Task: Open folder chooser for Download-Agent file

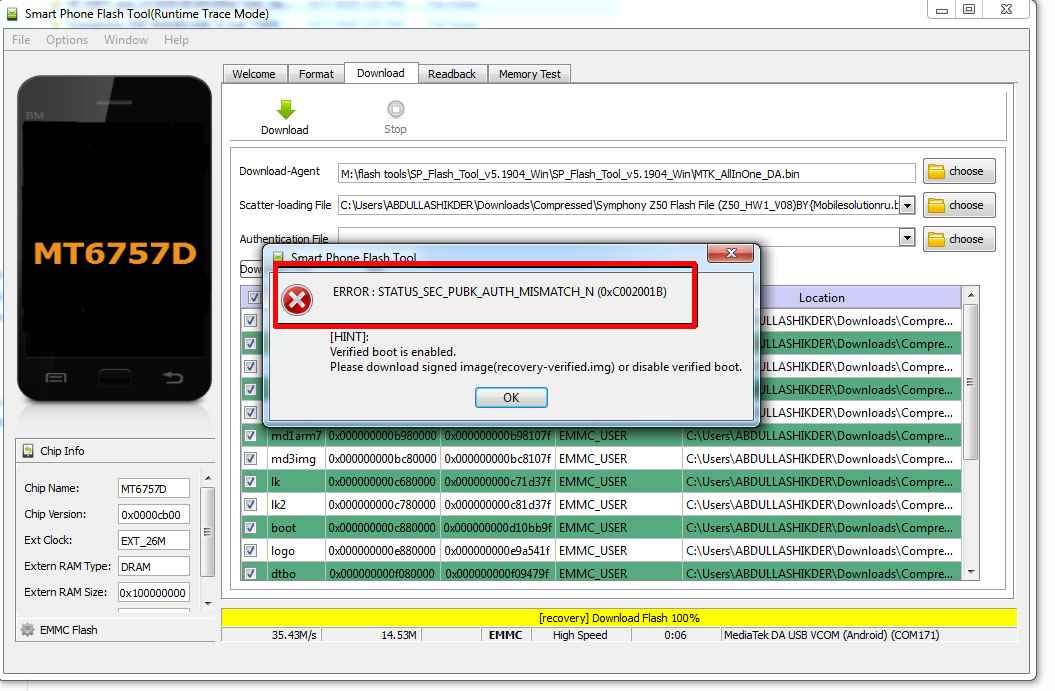Action: click(957, 171)
